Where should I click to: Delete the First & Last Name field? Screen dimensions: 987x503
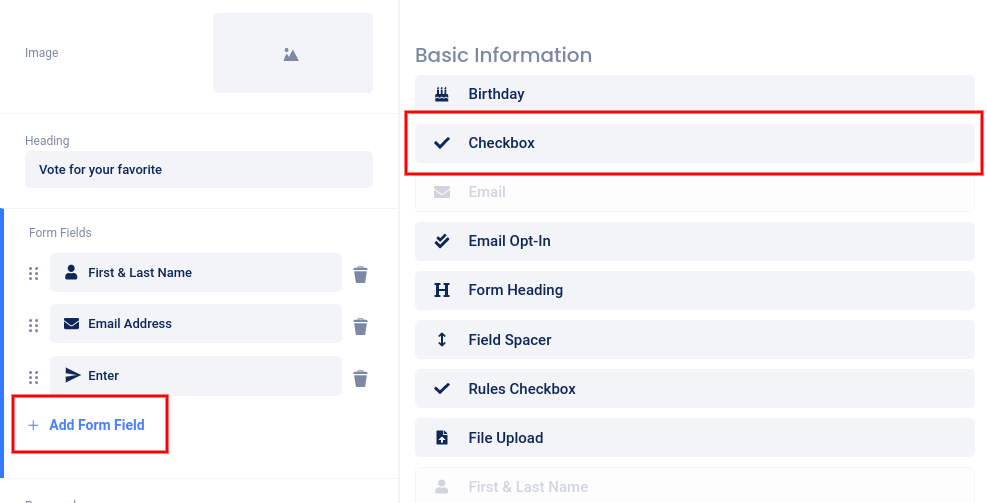tap(361, 274)
